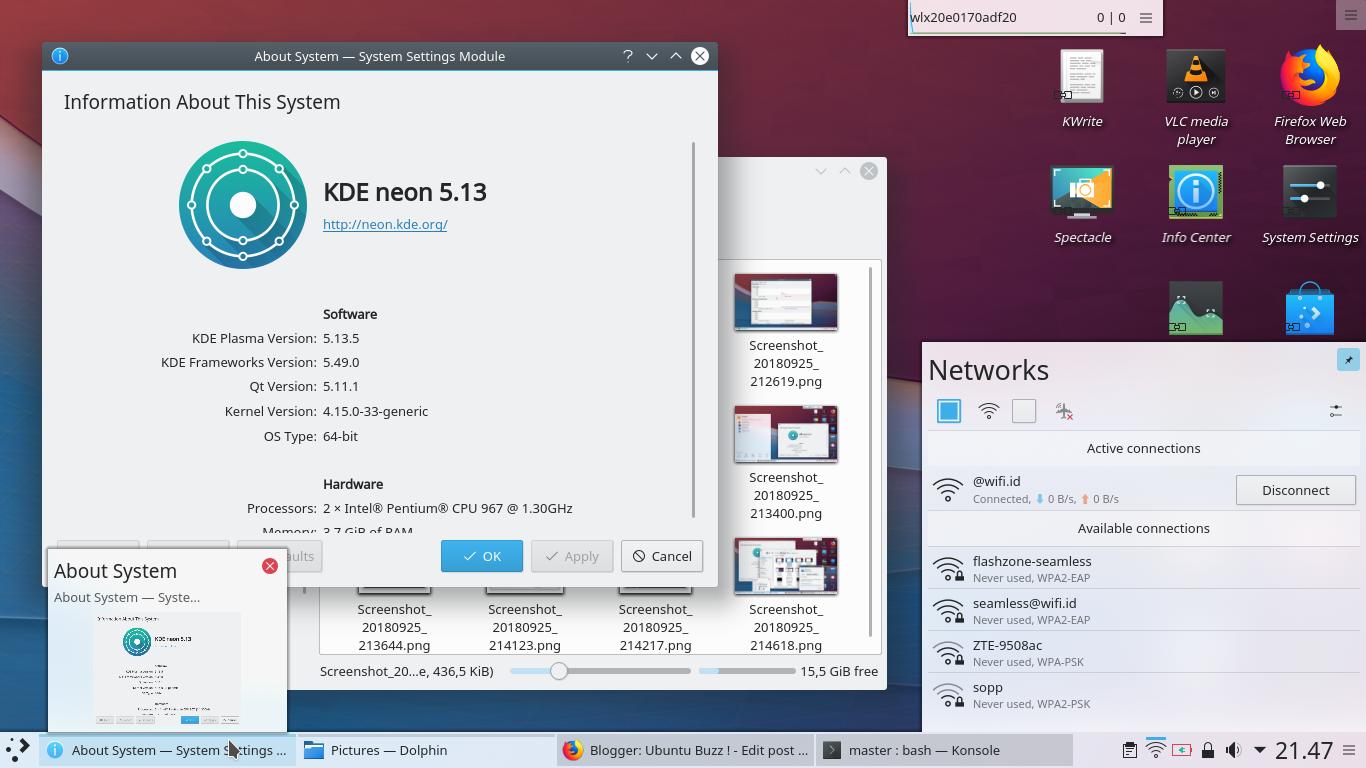Select the sopp network
Viewport: 1366px width, 768px height.
click(1143, 695)
